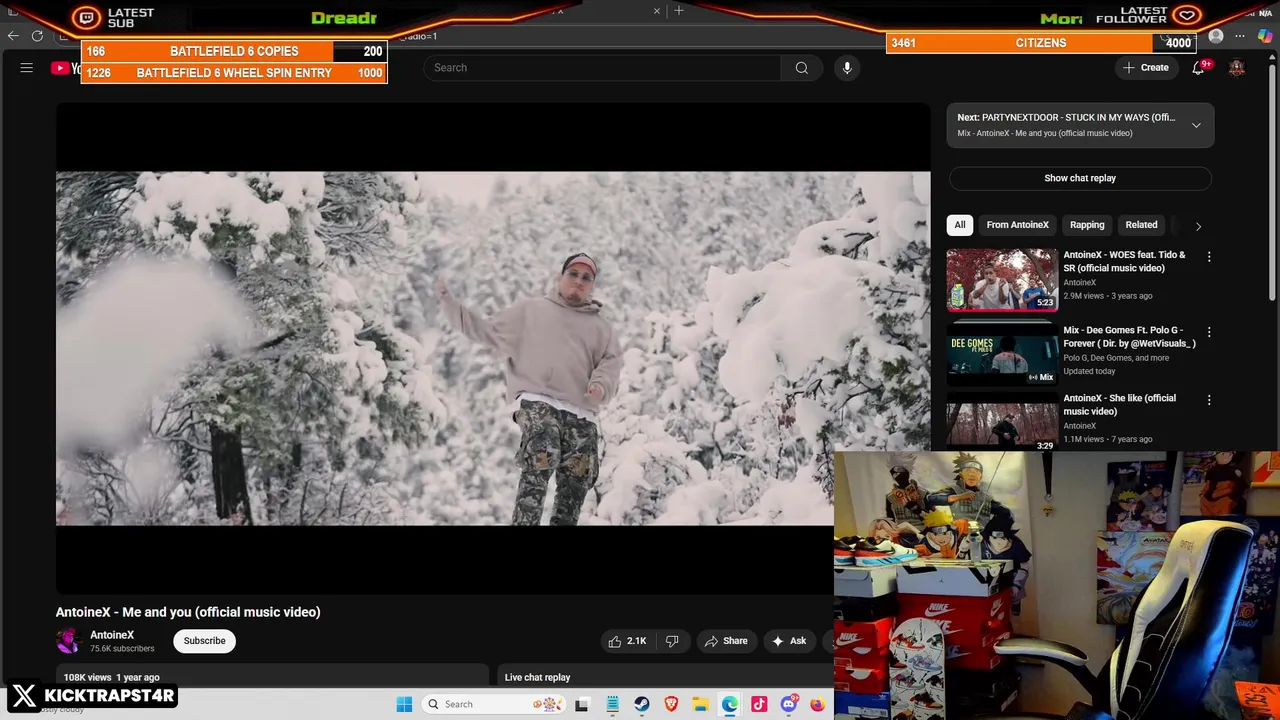Open the WOES feat. Tido & SR video title
The width and height of the screenshot is (1280, 720).
(x=1124, y=261)
